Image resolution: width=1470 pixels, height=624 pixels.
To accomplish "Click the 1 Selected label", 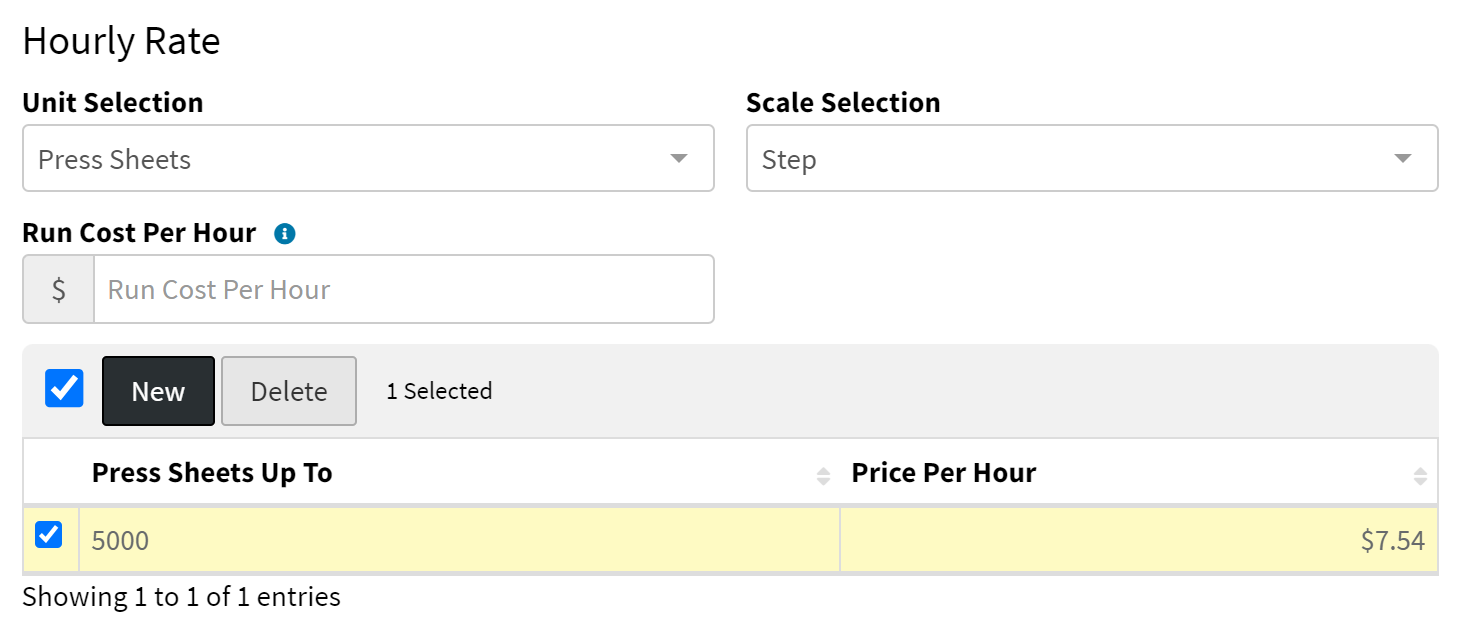I will (x=439, y=391).
